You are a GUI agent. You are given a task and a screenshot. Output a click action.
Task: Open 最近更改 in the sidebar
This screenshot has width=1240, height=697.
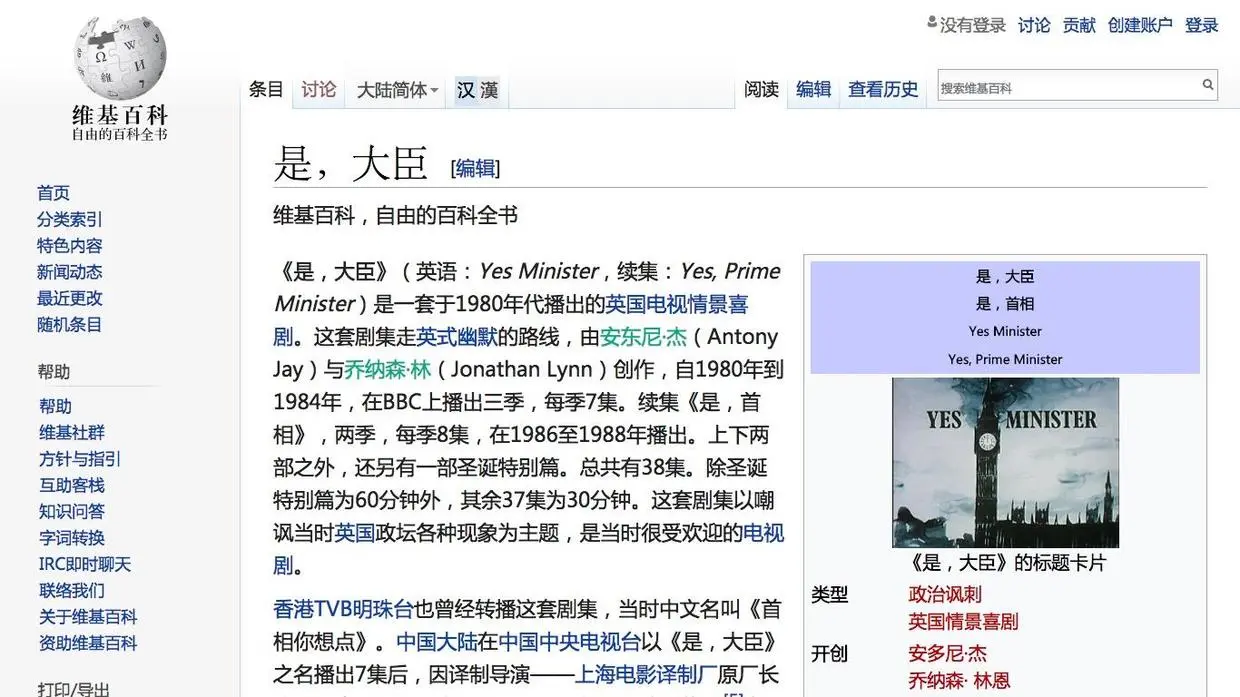point(69,298)
